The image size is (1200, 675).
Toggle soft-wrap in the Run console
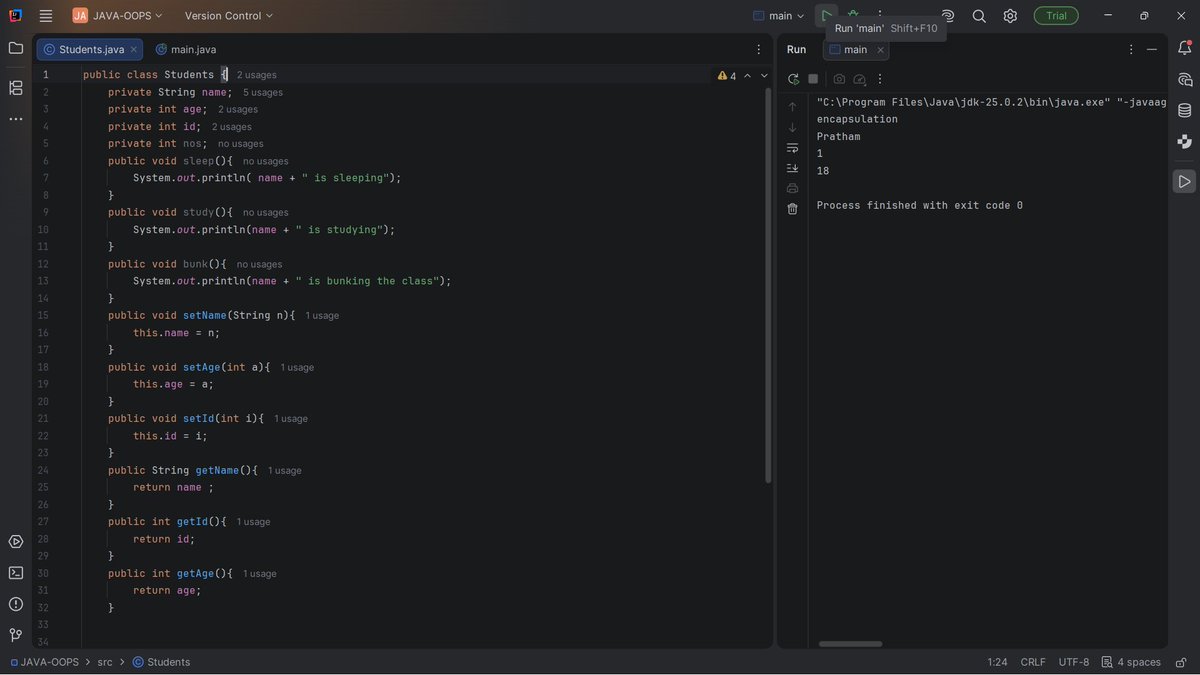click(793, 147)
